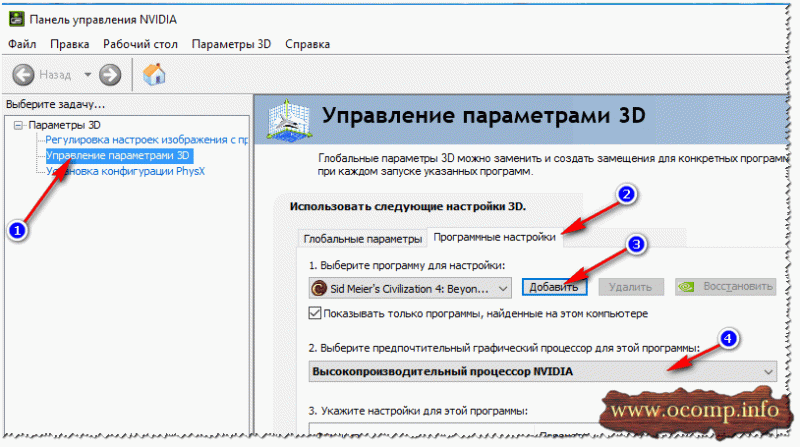Click the 3D settings header image icon
Image resolution: width=800 pixels, height=447 pixels.
coord(289,120)
